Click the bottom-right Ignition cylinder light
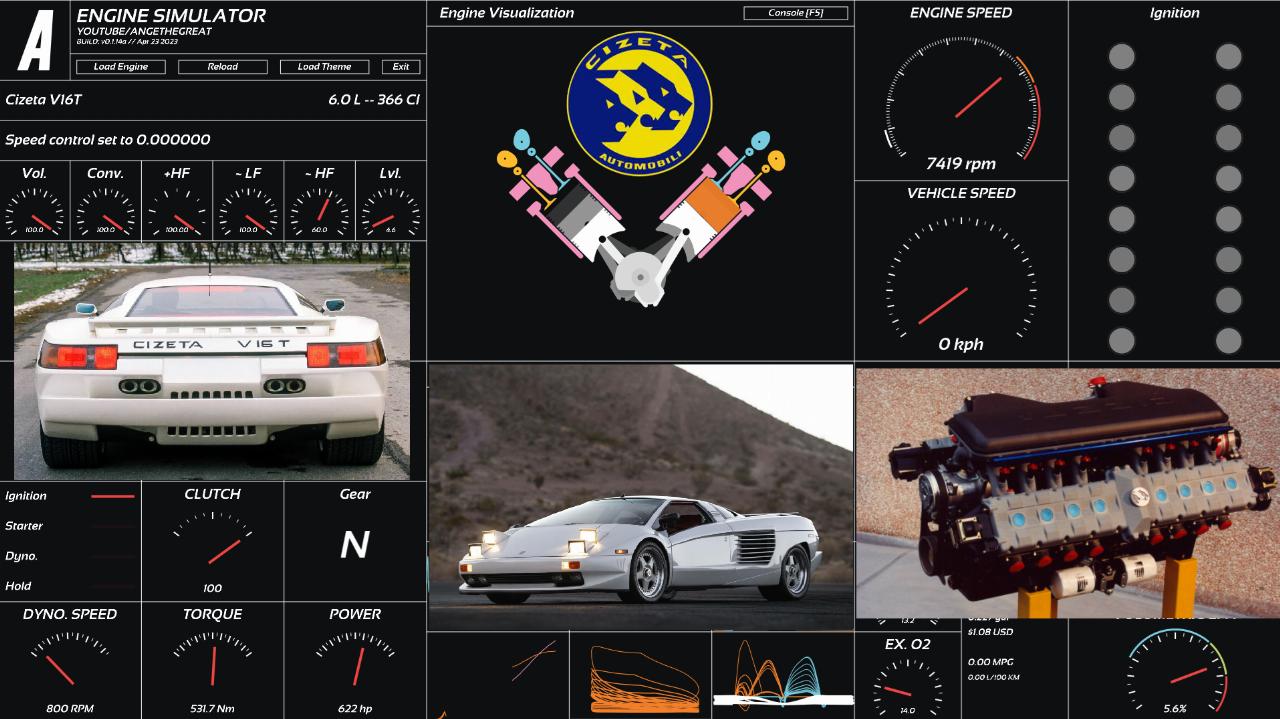1280x719 pixels. click(x=1228, y=340)
